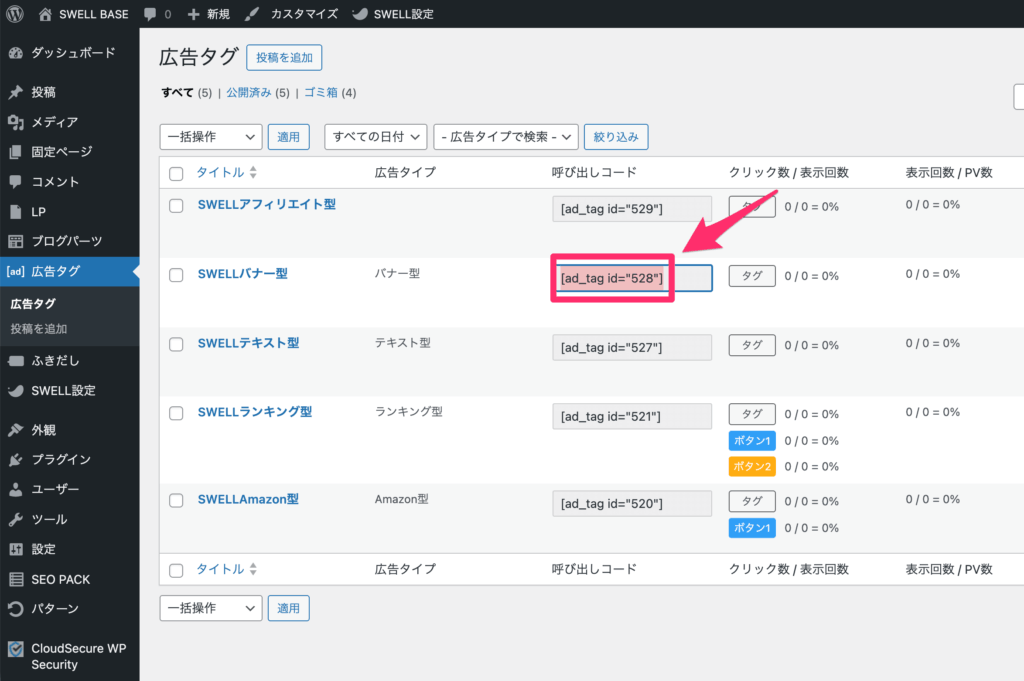The image size is (1024, 681).
Task: Click the [ad_tag id="527"] shortcode field
Action: pos(631,347)
